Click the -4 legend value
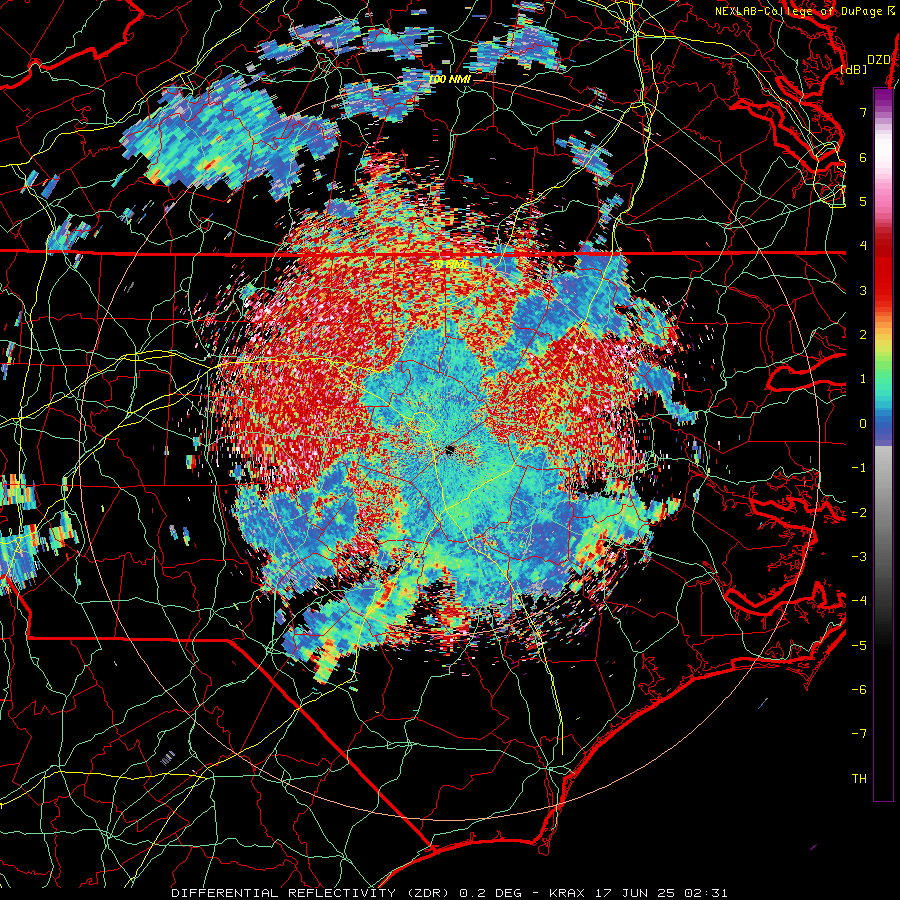900x900 pixels. (859, 600)
